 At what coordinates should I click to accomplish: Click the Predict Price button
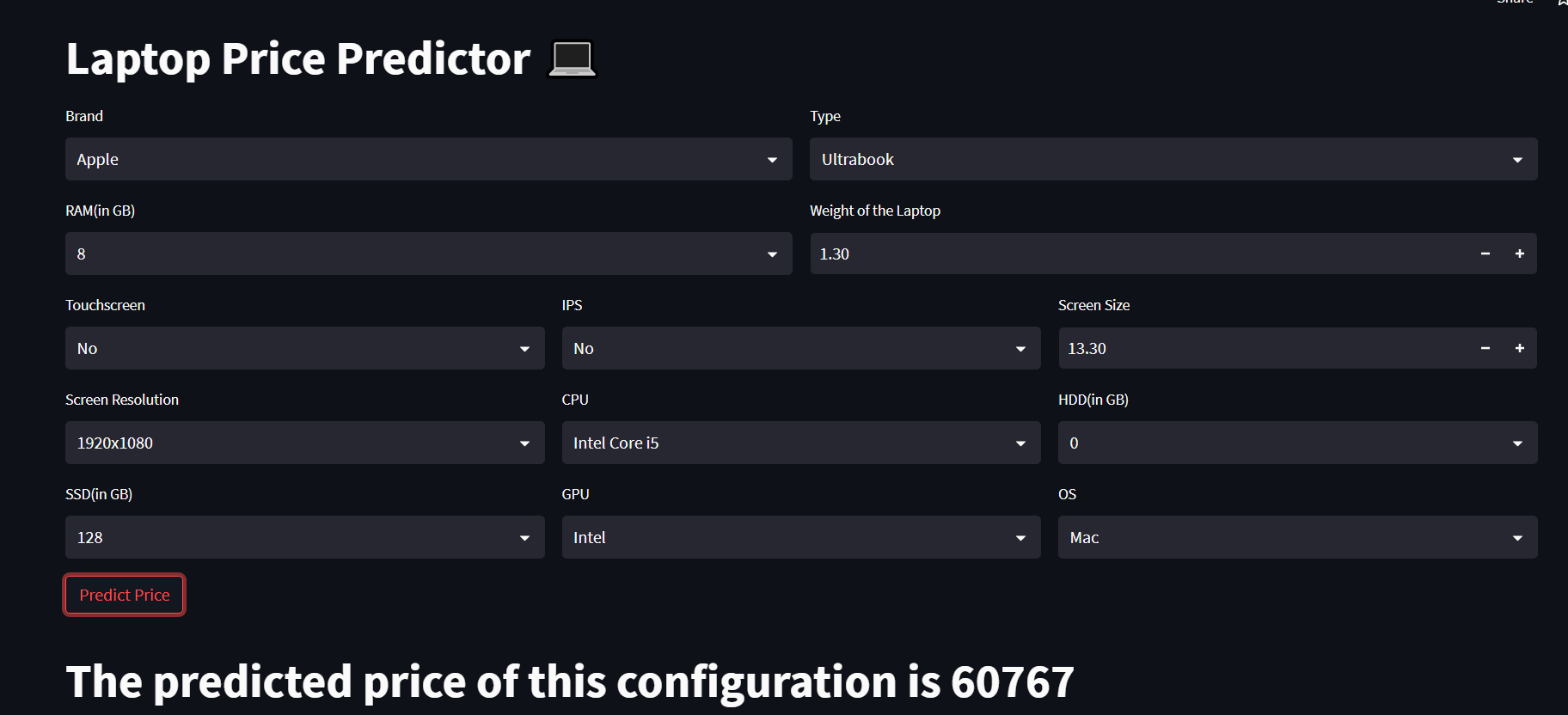click(x=124, y=594)
